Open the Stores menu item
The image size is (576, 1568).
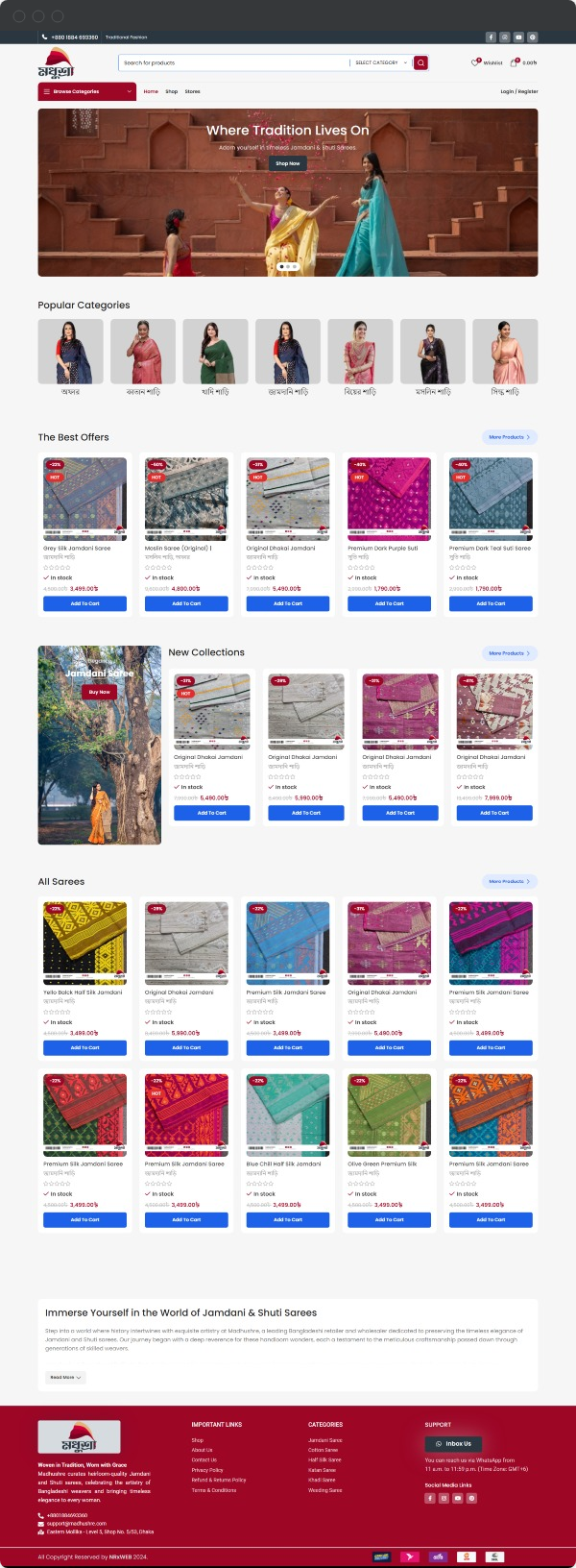point(192,91)
